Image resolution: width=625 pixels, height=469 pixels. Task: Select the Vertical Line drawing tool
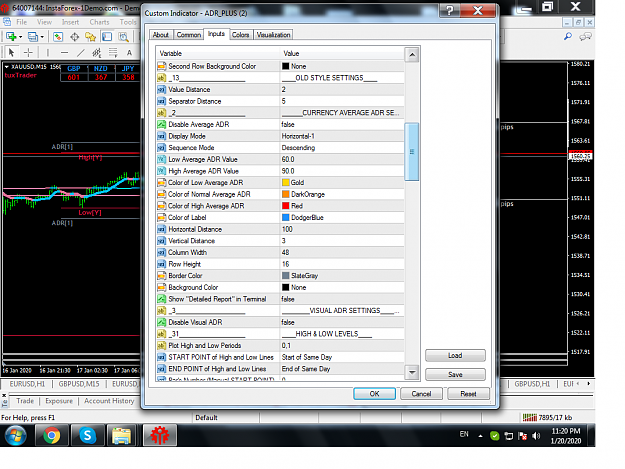tap(47, 52)
